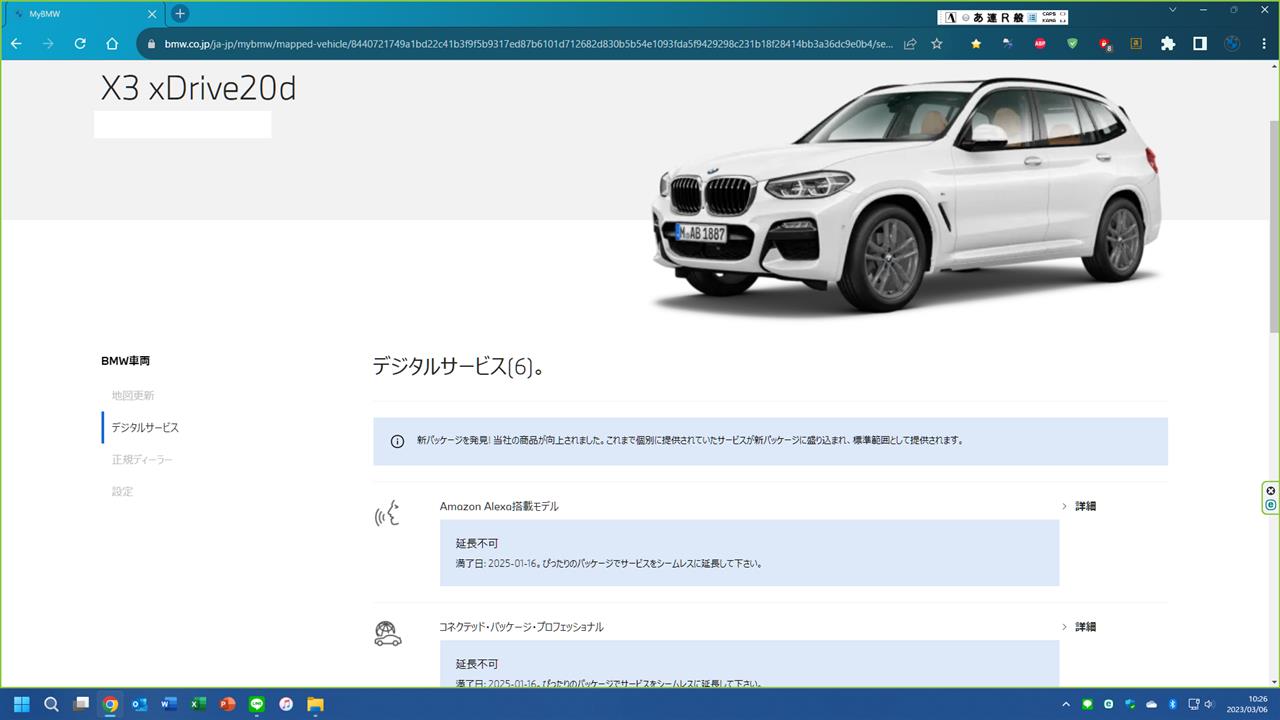The width and height of the screenshot is (1280, 720).
Task: Open Excel from the taskbar
Action: (198, 704)
